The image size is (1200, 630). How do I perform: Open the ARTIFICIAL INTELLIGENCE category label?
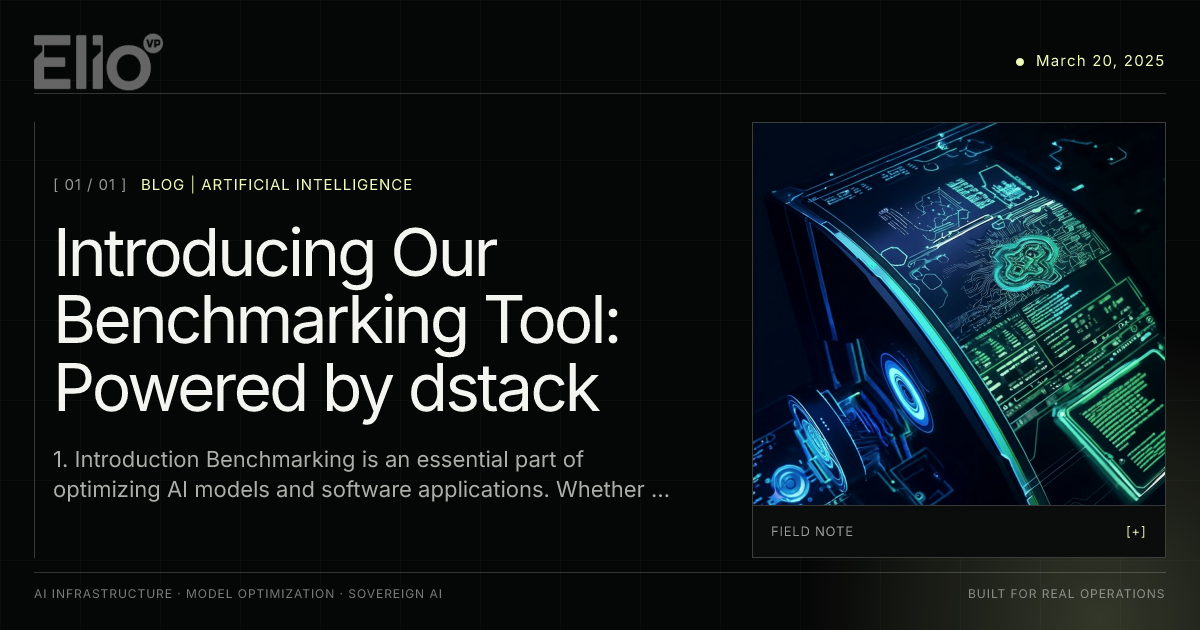(x=307, y=185)
